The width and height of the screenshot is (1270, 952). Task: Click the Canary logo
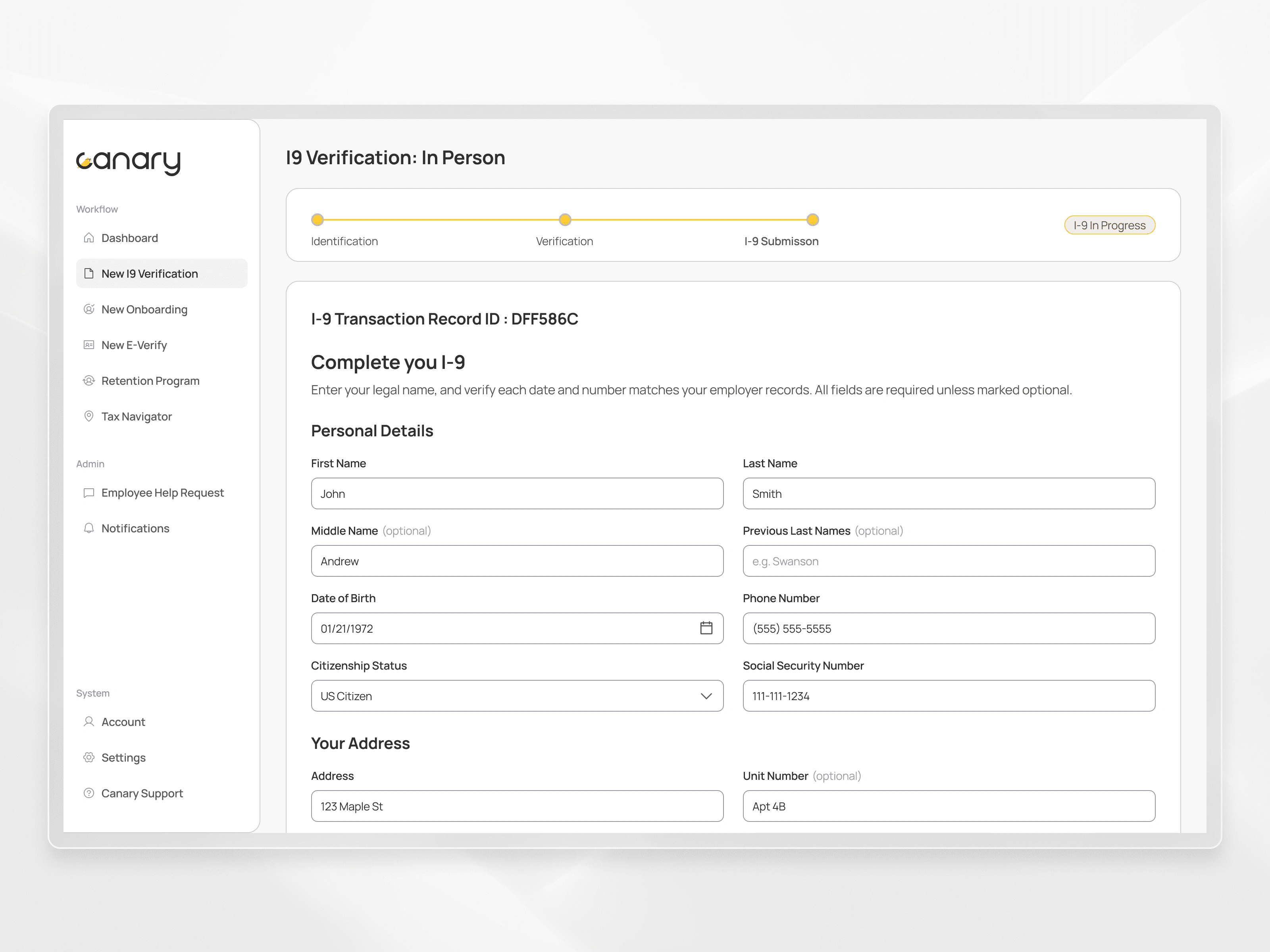(129, 162)
